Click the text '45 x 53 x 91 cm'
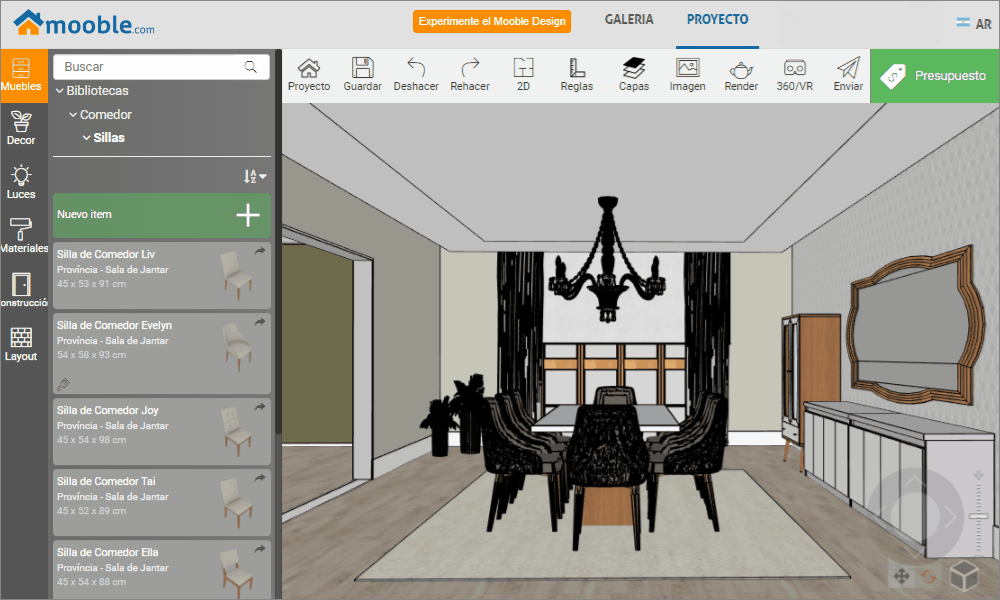Viewport: 1000px width, 600px height. click(91, 284)
